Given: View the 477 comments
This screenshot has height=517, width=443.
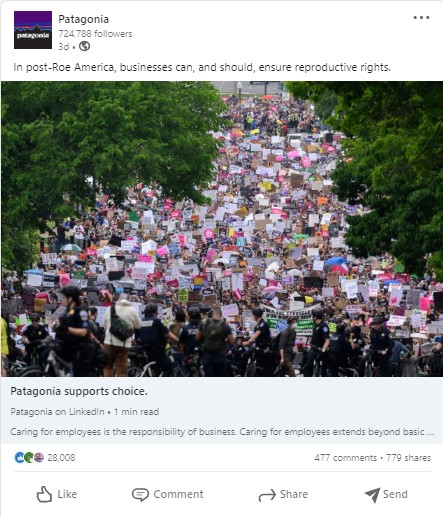Looking at the screenshot, I should (x=345, y=458).
